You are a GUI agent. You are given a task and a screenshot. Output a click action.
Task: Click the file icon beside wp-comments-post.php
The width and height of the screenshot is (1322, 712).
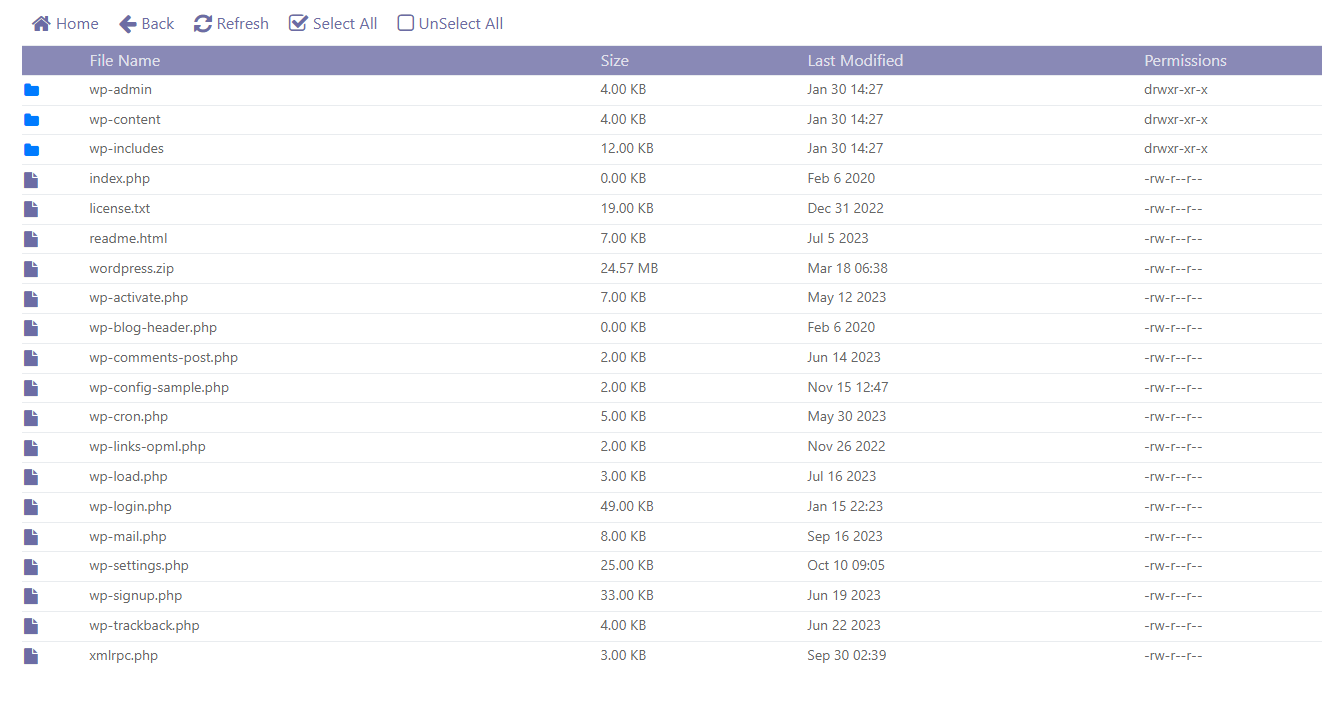coord(31,358)
